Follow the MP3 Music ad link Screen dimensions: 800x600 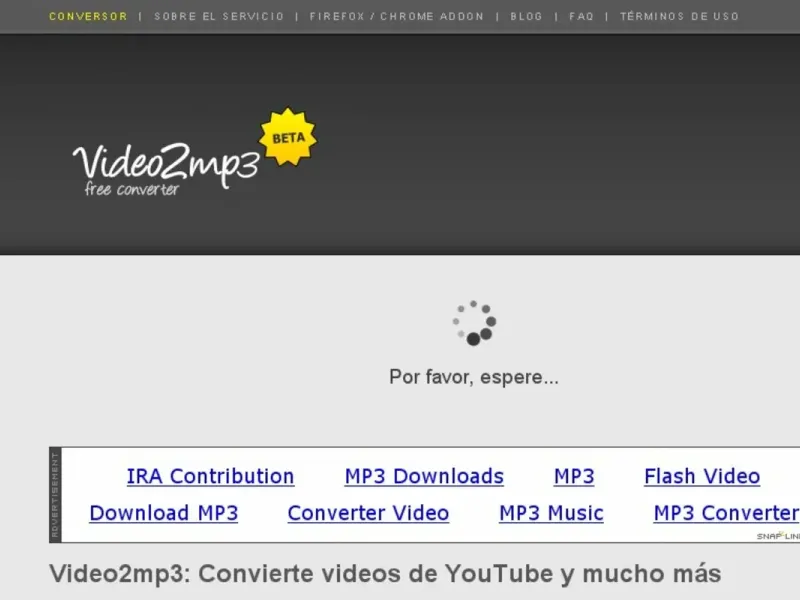pos(552,513)
